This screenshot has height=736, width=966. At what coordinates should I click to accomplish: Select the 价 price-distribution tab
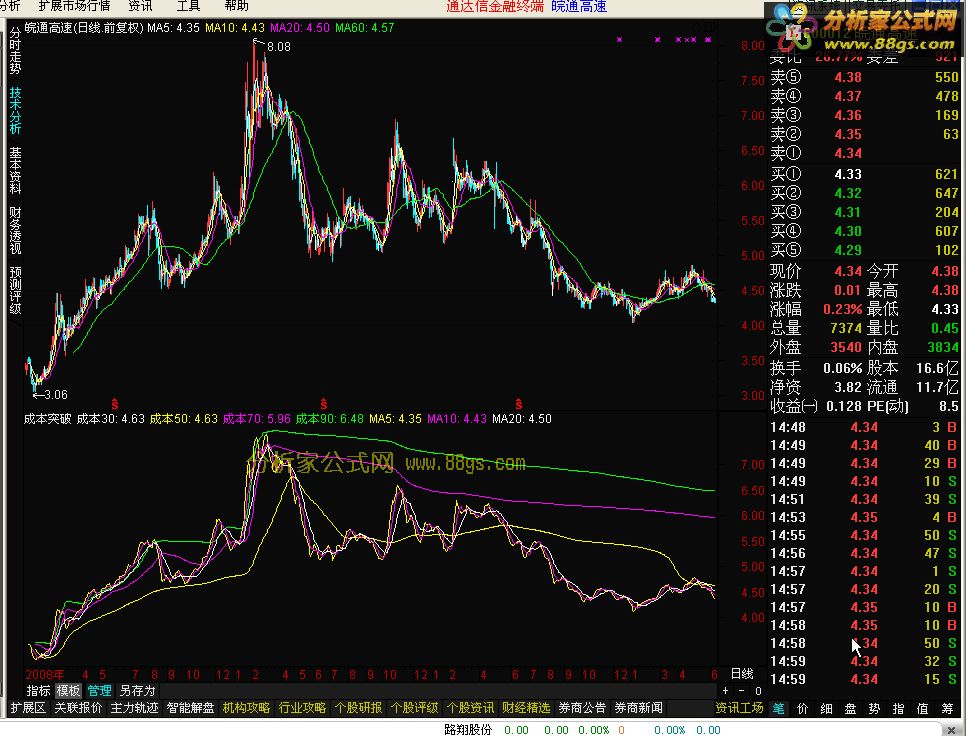click(x=802, y=709)
